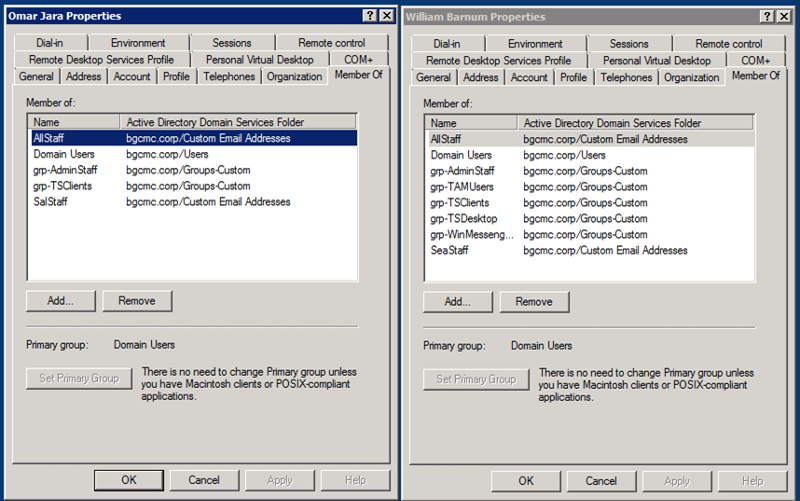Click Remove button in William Barnum Properties
The height and width of the screenshot is (501, 800).
click(x=534, y=301)
